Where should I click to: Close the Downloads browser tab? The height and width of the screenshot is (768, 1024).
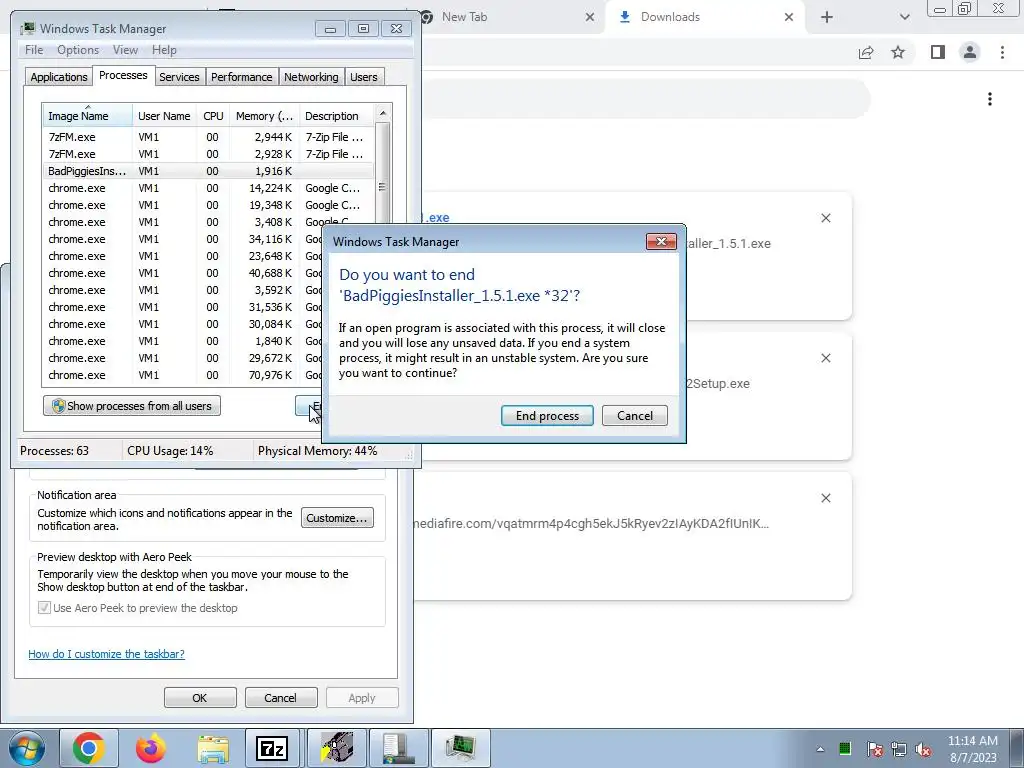pyautogui.click(x=789, y=17)
